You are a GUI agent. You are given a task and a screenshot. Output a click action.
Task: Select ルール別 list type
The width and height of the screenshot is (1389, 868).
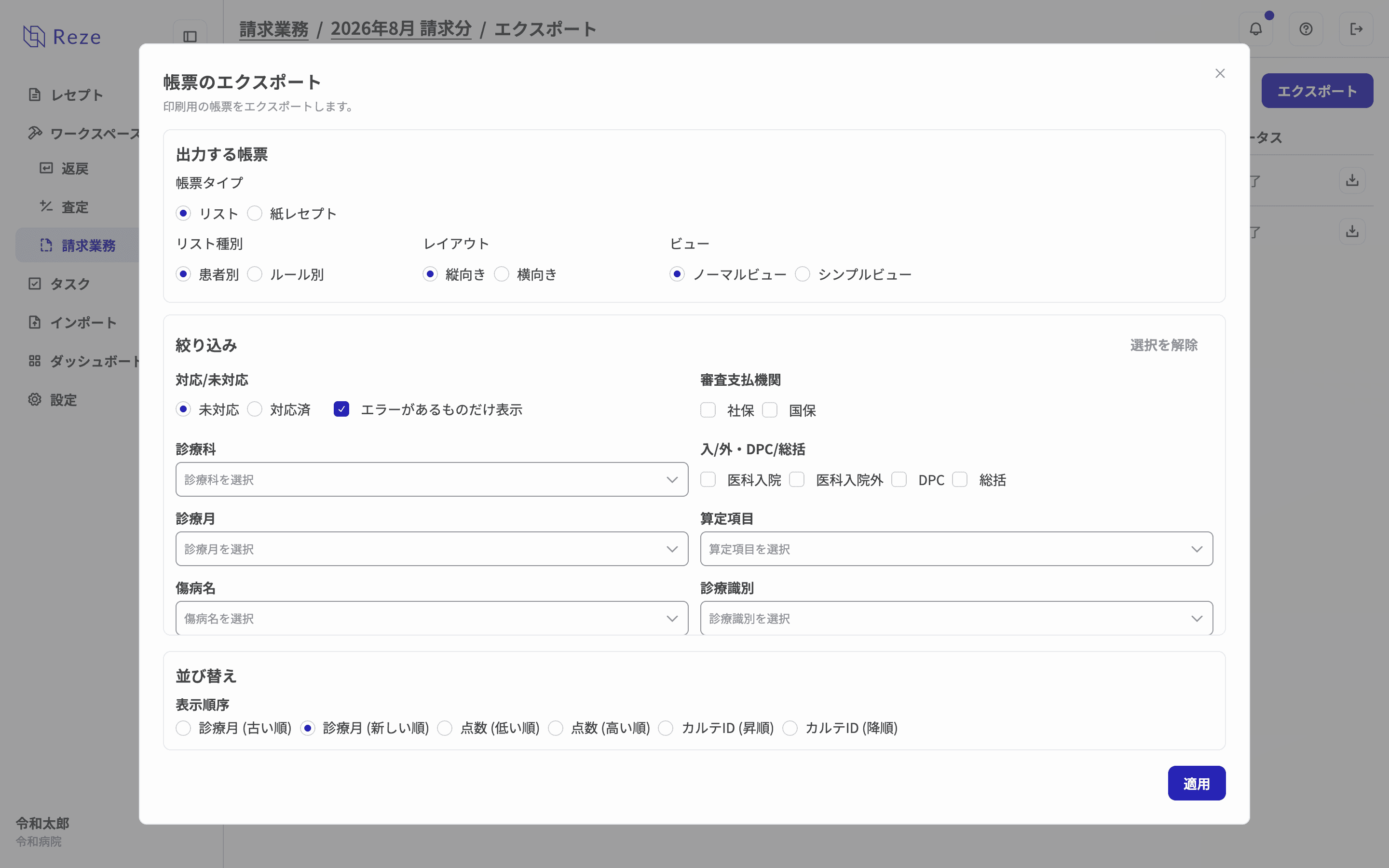(255, 274)
